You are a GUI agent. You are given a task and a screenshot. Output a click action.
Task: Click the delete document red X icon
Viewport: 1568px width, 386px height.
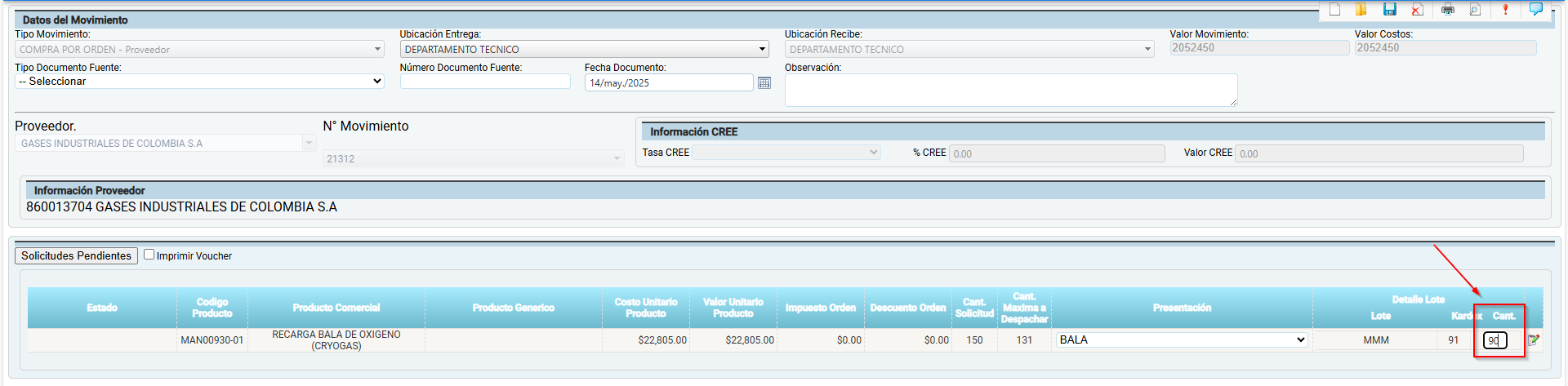1418,10
